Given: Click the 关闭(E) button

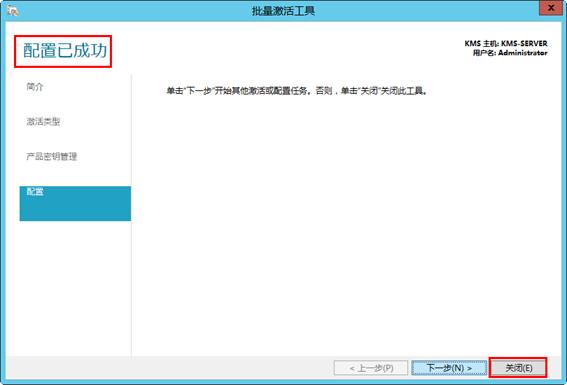Looking at the screenshot, I should (518, 368).
